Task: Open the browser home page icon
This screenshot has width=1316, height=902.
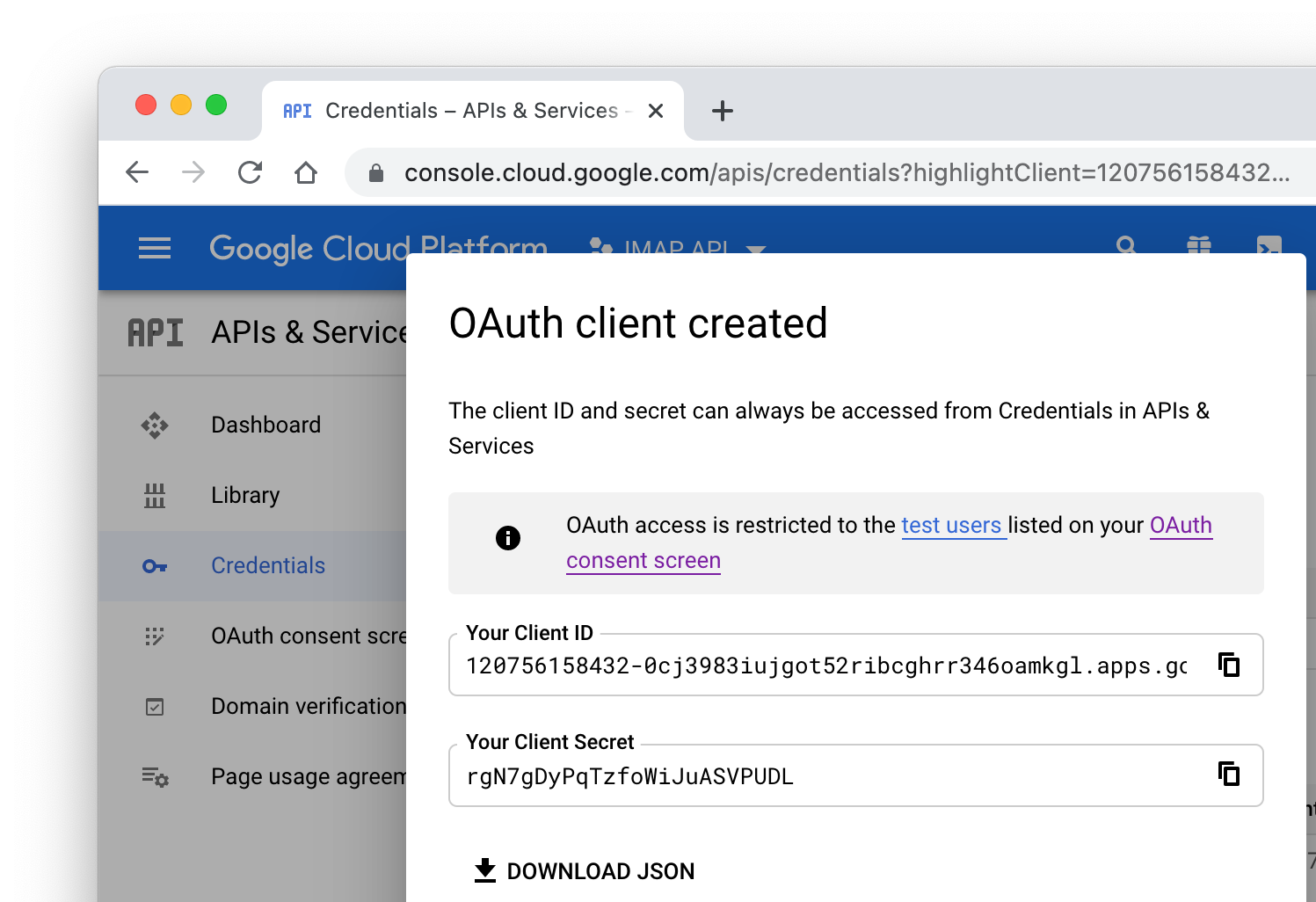Action: point(306,172)
